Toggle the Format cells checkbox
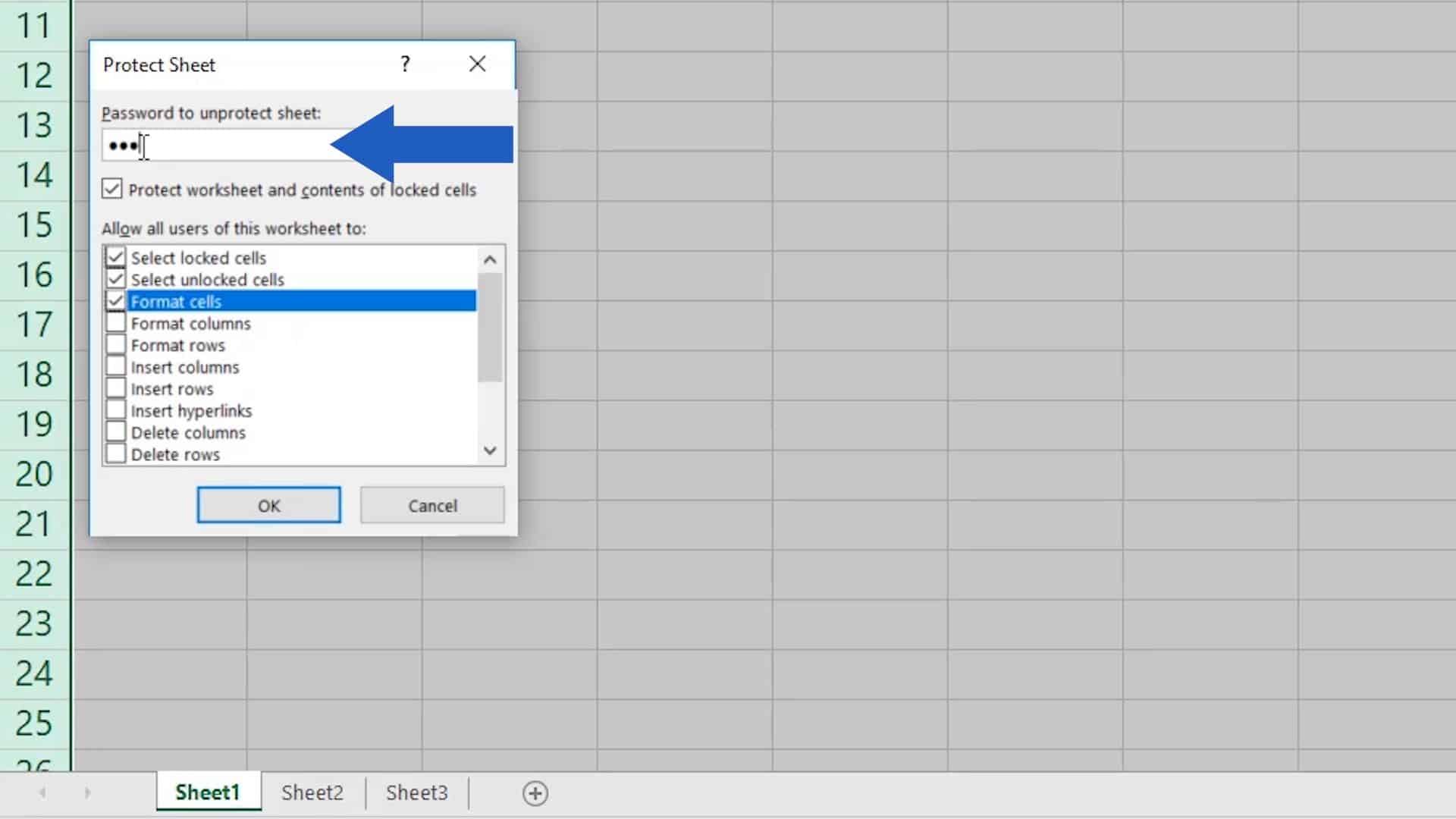The height and width of the screenshot is (819, 1456). click(115, 301)
